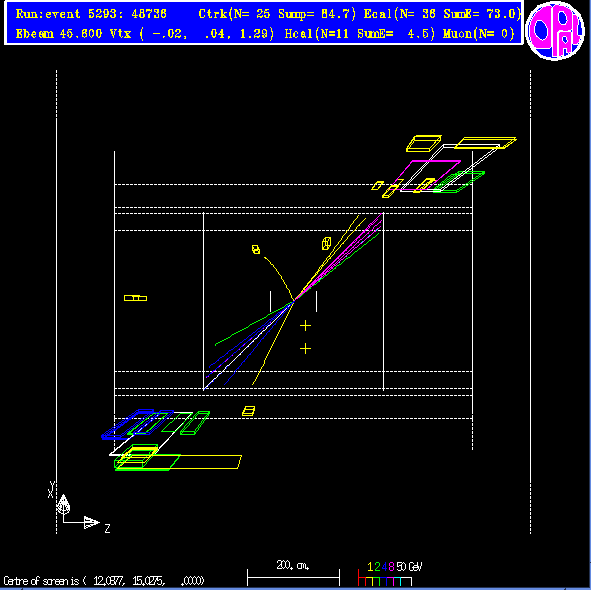Screen dimensions: 591x590
Task: Select the green track going lower left
Action: click(253, 323)
